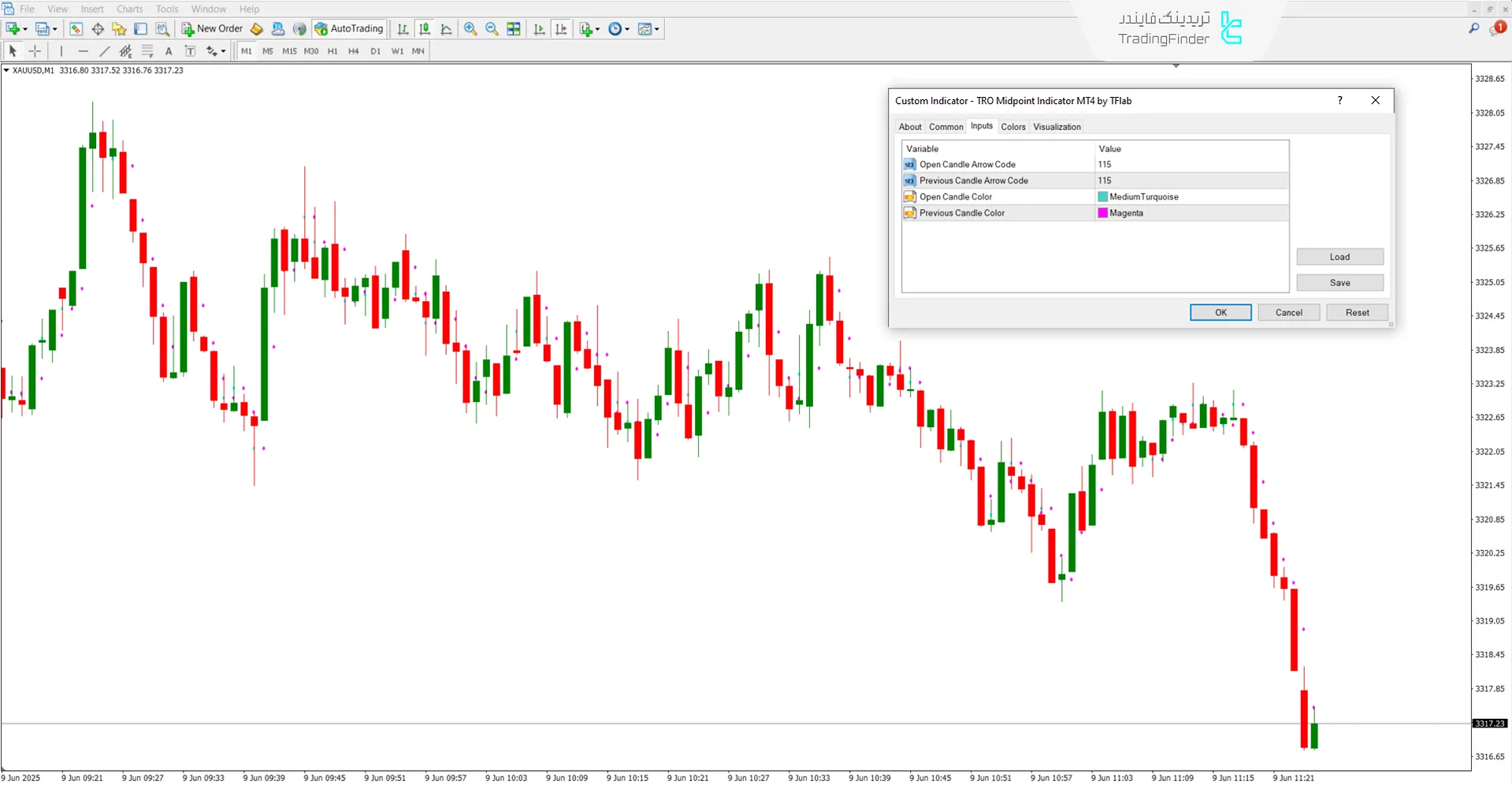Click the Zoom In magnifier icon
The width and height of the screenshot is (1512, 785).
[x=470, y=29]
